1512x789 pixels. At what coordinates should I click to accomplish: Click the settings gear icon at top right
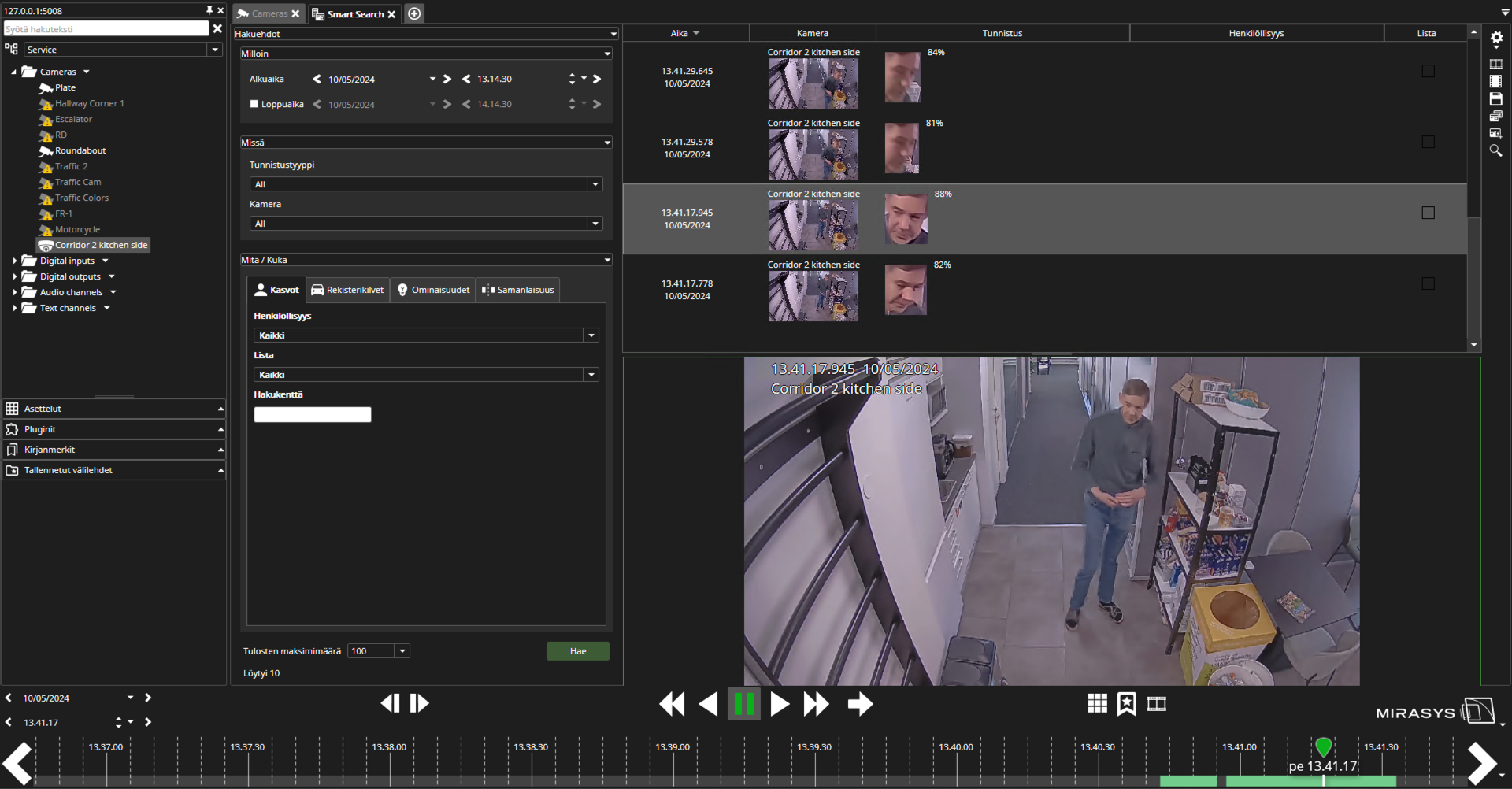click(x=1496, y=38)
